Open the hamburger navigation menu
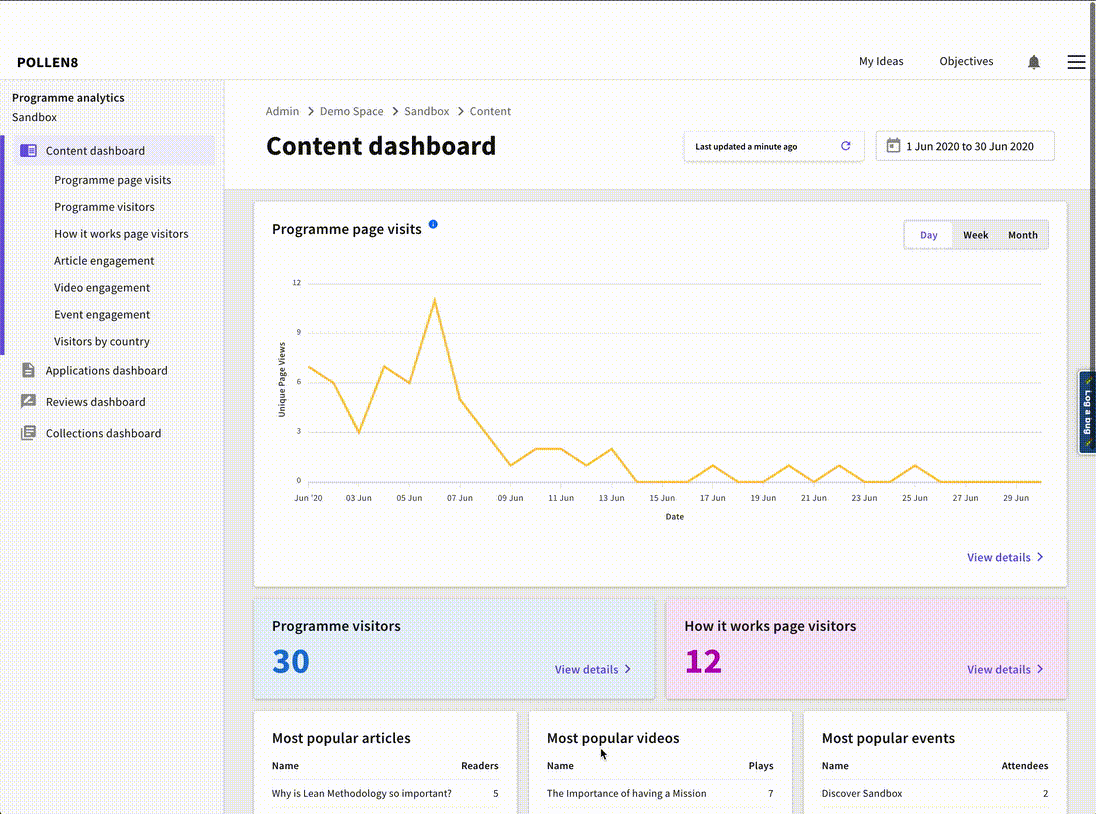Screen dimensions: 1096x814 click(1076, 62)
